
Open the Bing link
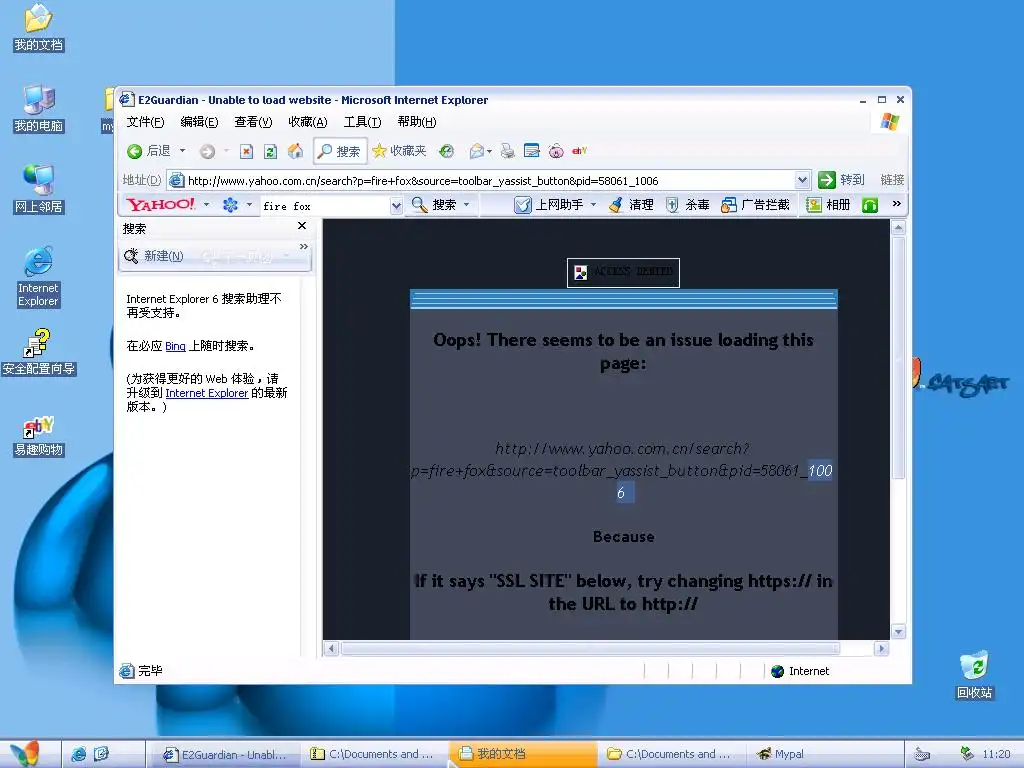pos(175,346)
